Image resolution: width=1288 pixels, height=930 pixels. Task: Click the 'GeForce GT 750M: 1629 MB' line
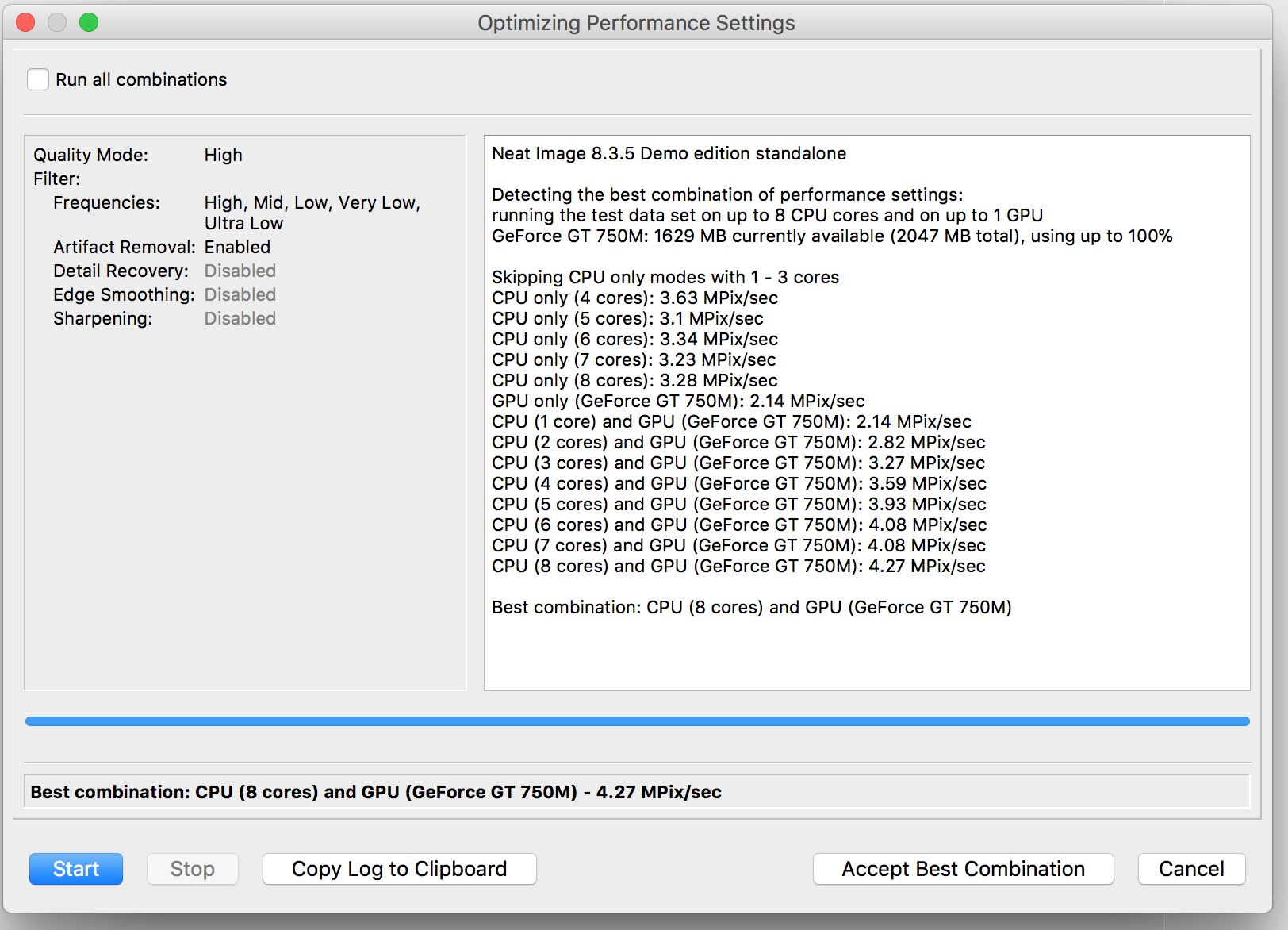tap(832, 236)
